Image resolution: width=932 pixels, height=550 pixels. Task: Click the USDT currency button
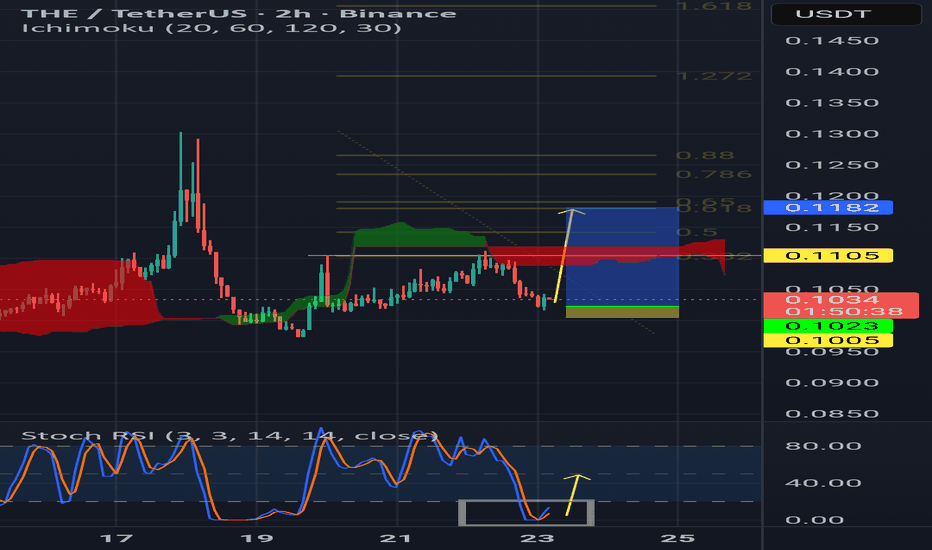click(x=846, y=14)
